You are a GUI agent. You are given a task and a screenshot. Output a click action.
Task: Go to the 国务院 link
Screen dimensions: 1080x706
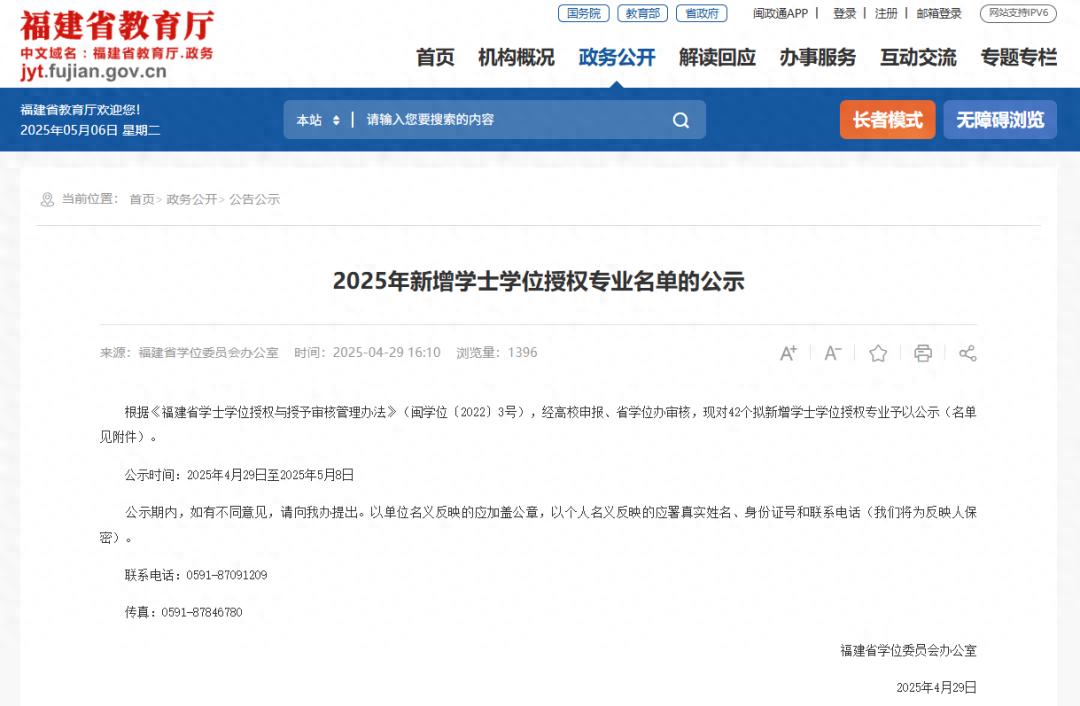click(583, 14)
